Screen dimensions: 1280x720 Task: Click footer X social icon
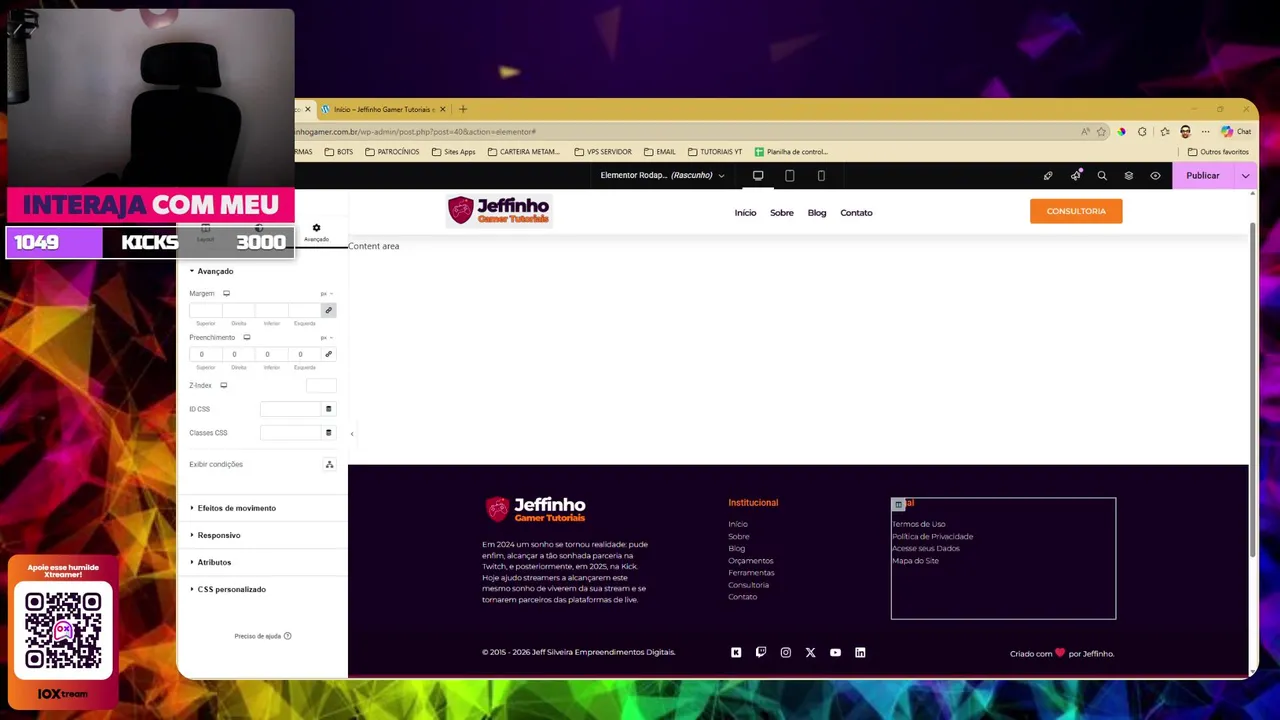tap(810, 653)
